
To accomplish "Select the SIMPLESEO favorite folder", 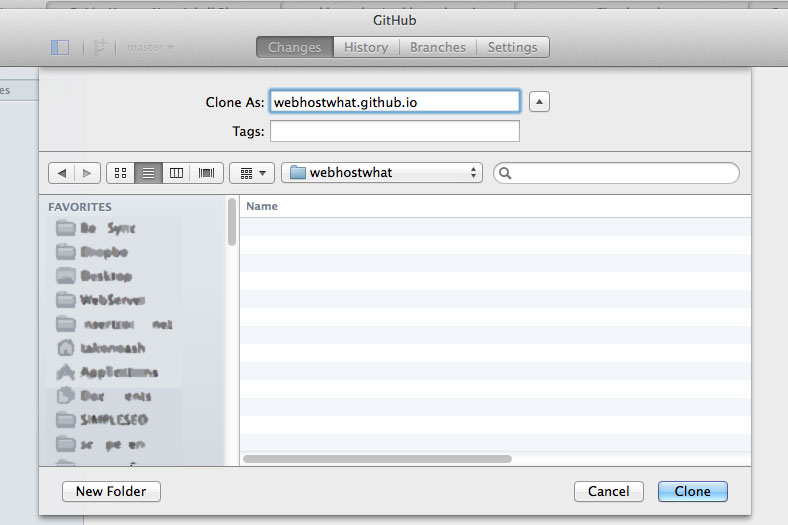I will [x=102, y=419].
